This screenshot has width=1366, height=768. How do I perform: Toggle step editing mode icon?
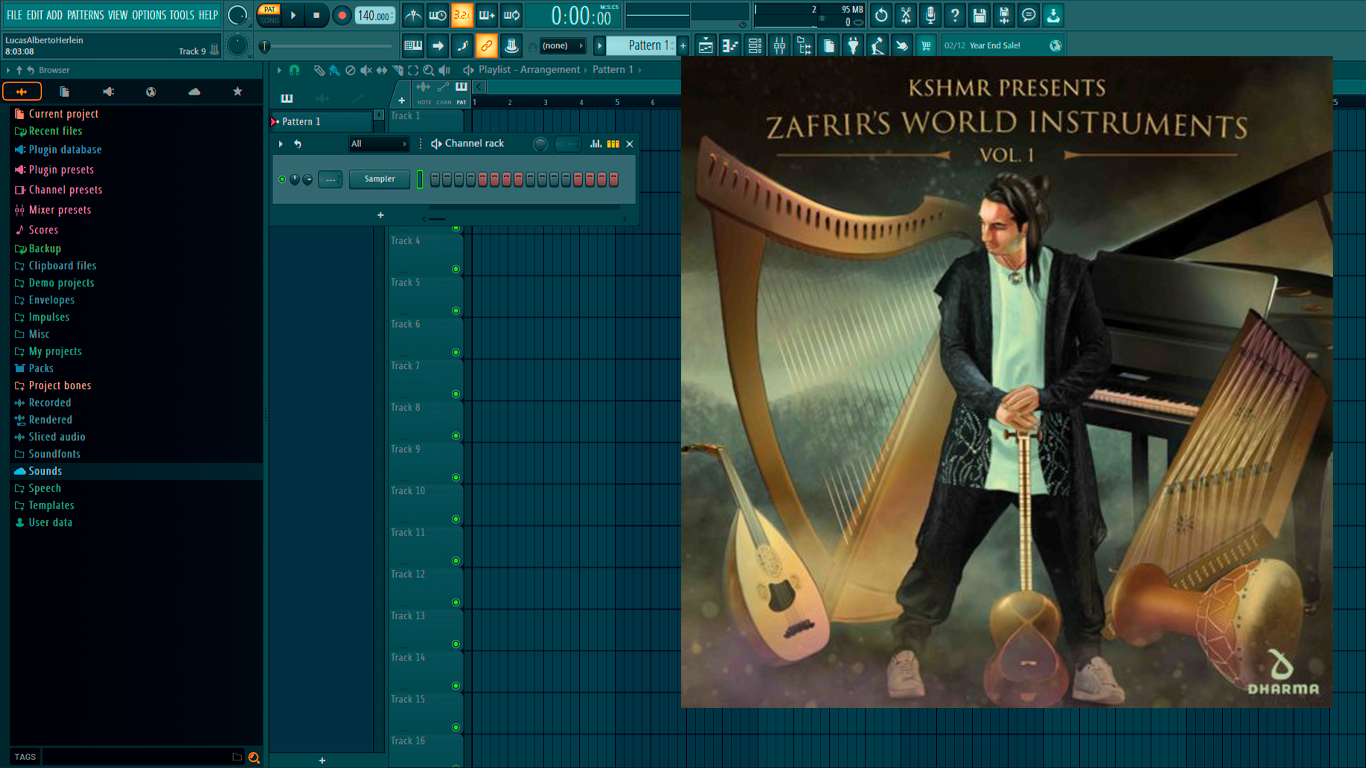coord(462,45)
